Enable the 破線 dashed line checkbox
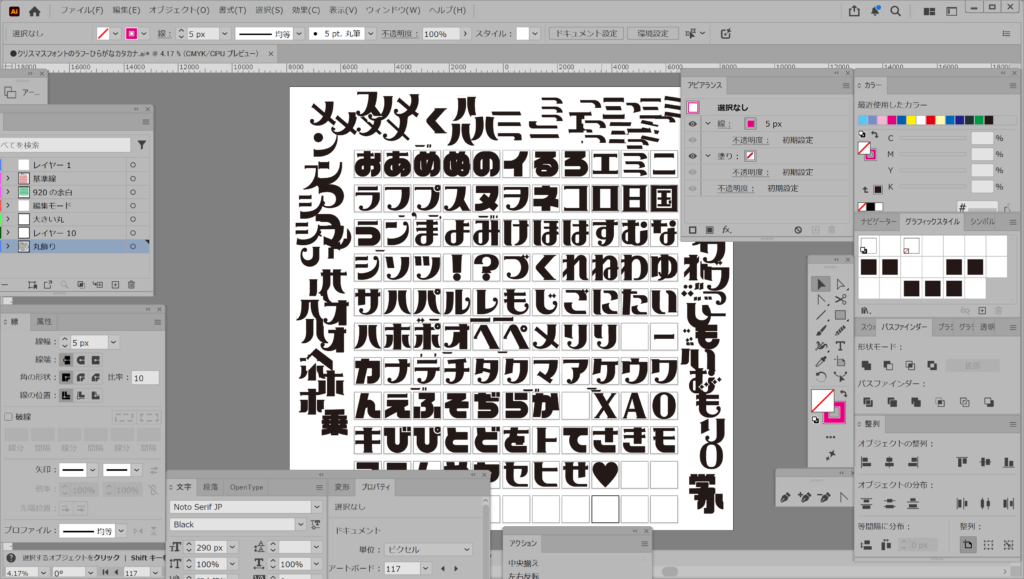 click(9, 416)
